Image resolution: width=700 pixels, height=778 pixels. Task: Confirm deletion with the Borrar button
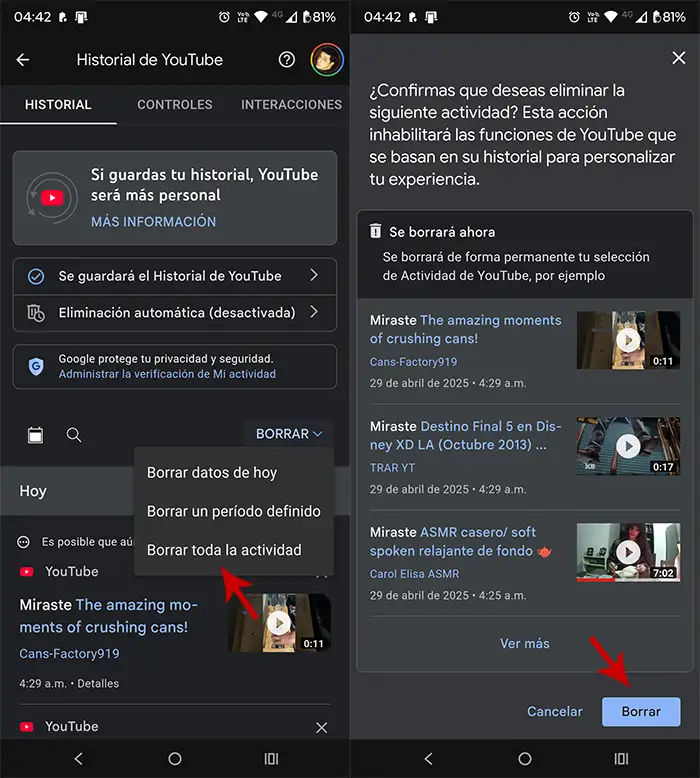pos(641,712)
